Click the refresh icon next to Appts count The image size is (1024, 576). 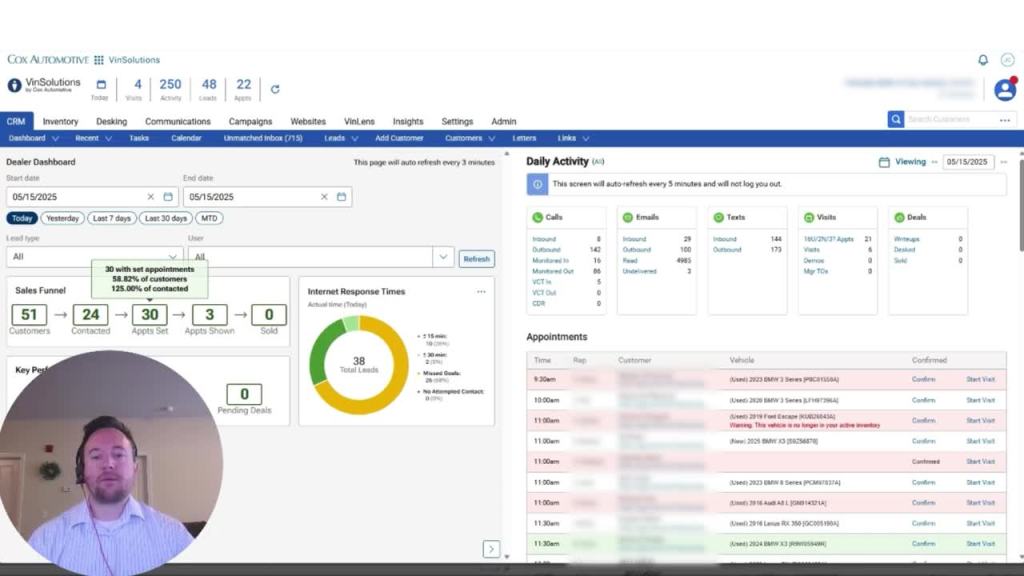pos(275,89)
